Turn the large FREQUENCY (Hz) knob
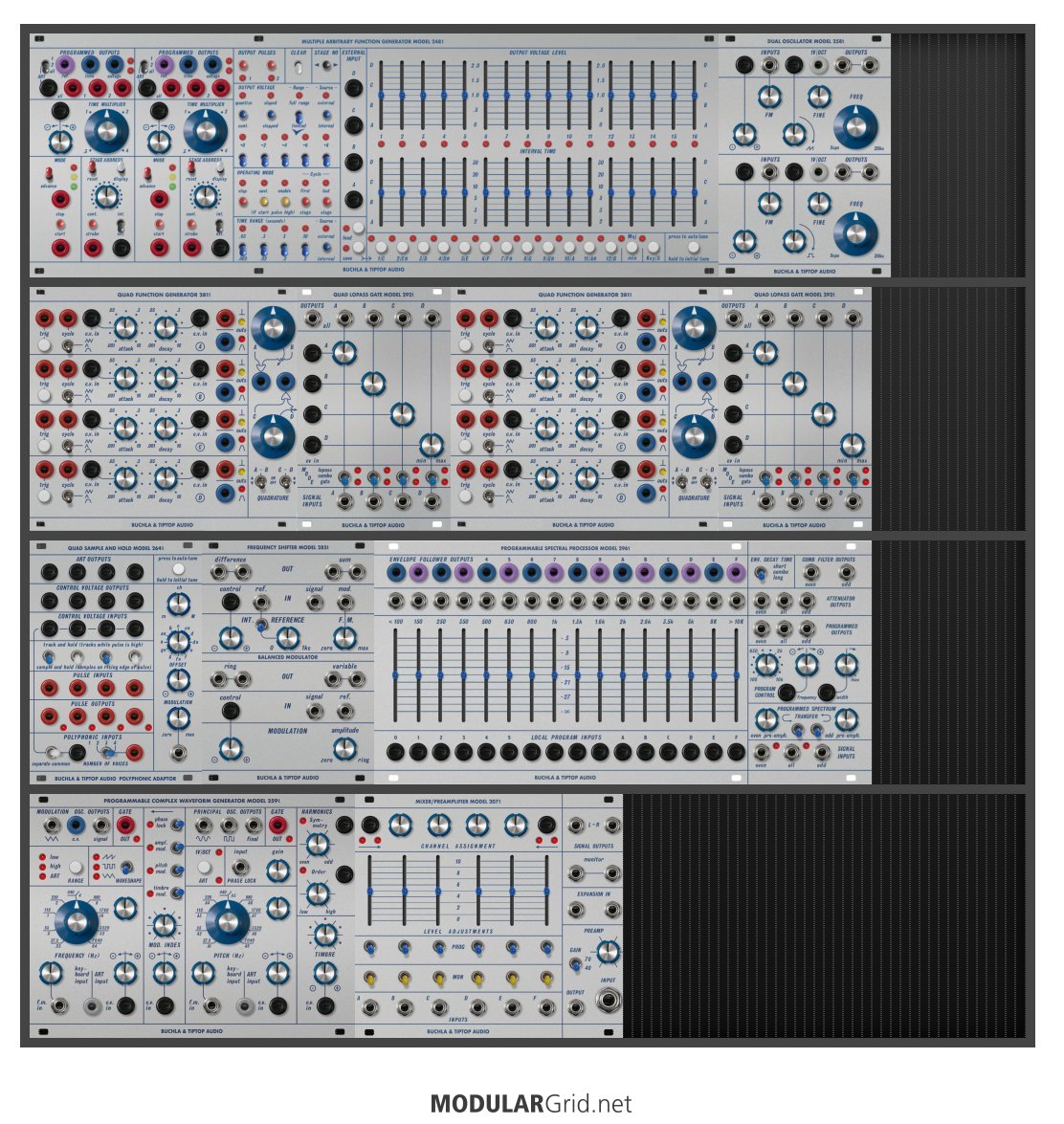 77,921
